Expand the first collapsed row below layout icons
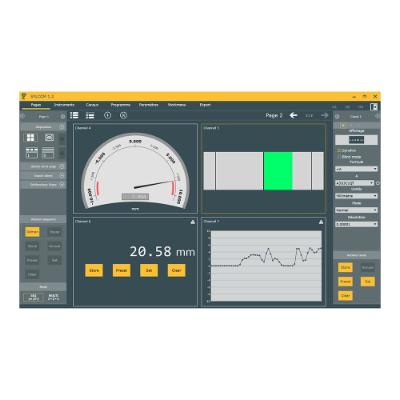The image size is (400, 400). (43, 166)
